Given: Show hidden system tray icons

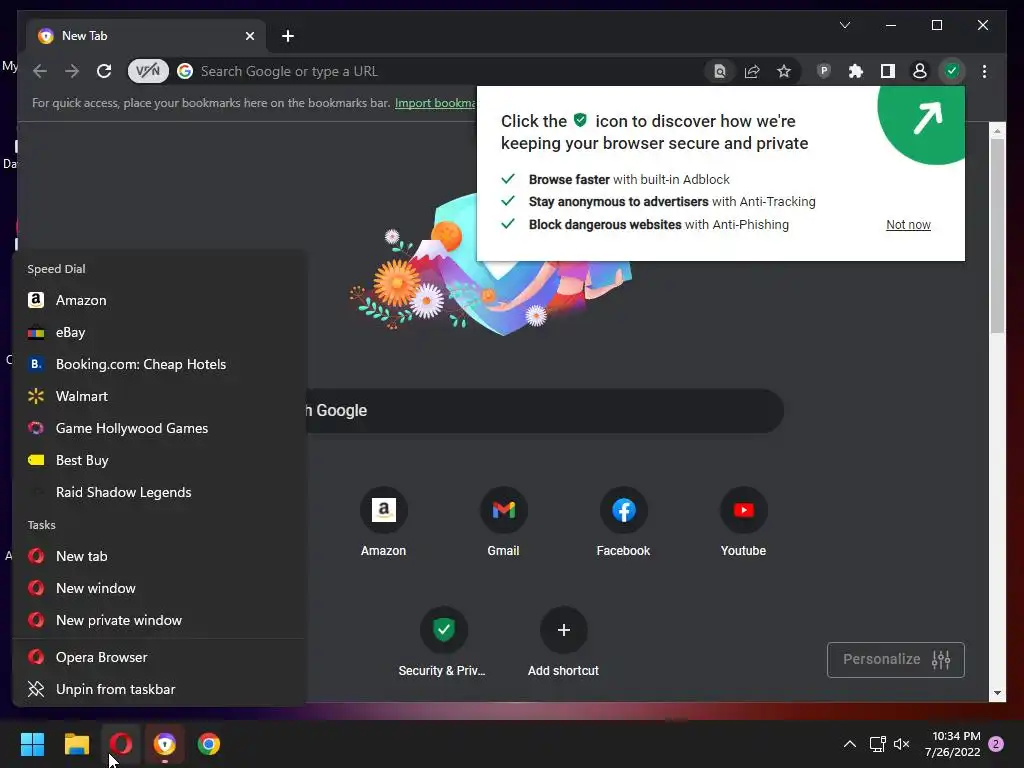Looking at the screenshot, I should click(850, 744).
